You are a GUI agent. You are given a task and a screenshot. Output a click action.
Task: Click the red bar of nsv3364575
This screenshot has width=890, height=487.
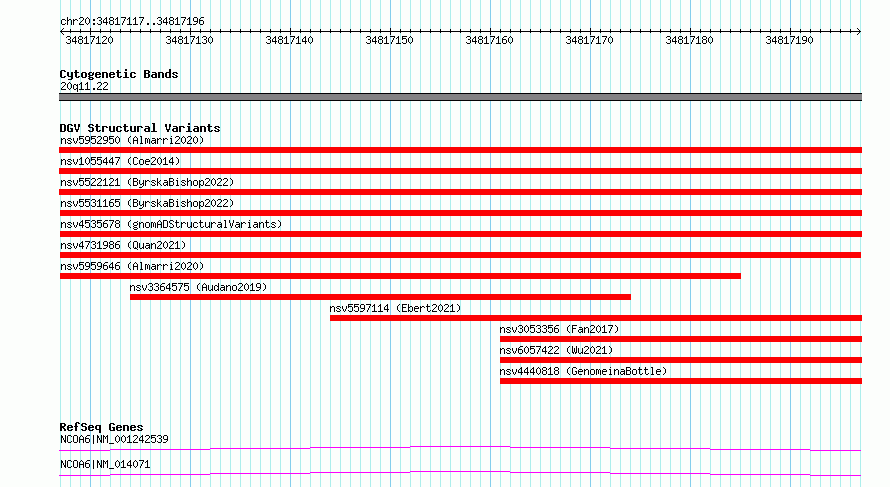click(x=380, y=297)
